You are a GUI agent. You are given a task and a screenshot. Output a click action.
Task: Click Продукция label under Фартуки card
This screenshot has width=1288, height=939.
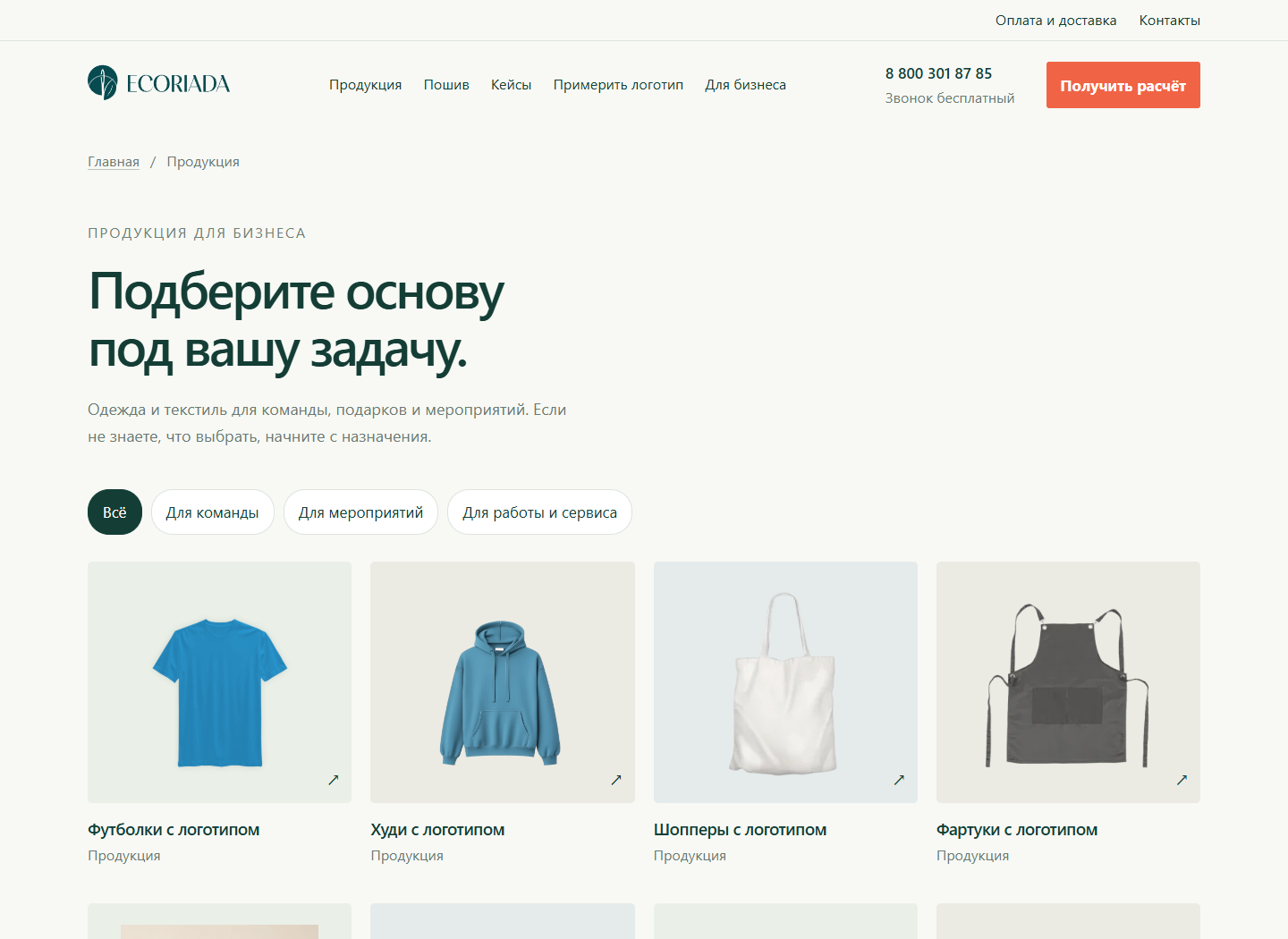(x=972, y=856)
